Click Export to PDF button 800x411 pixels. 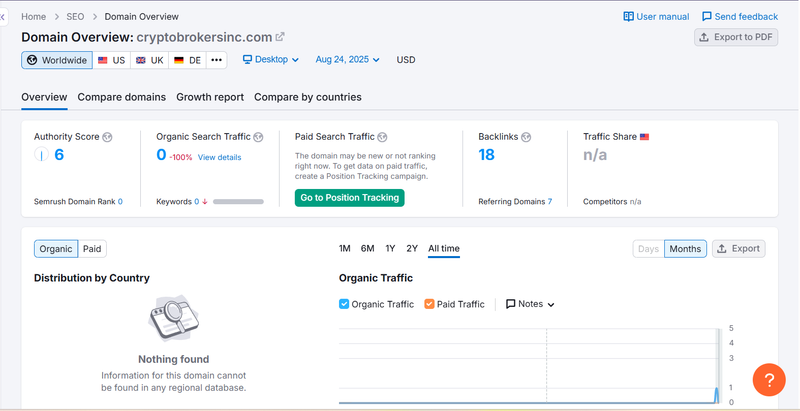pos(736,37)
